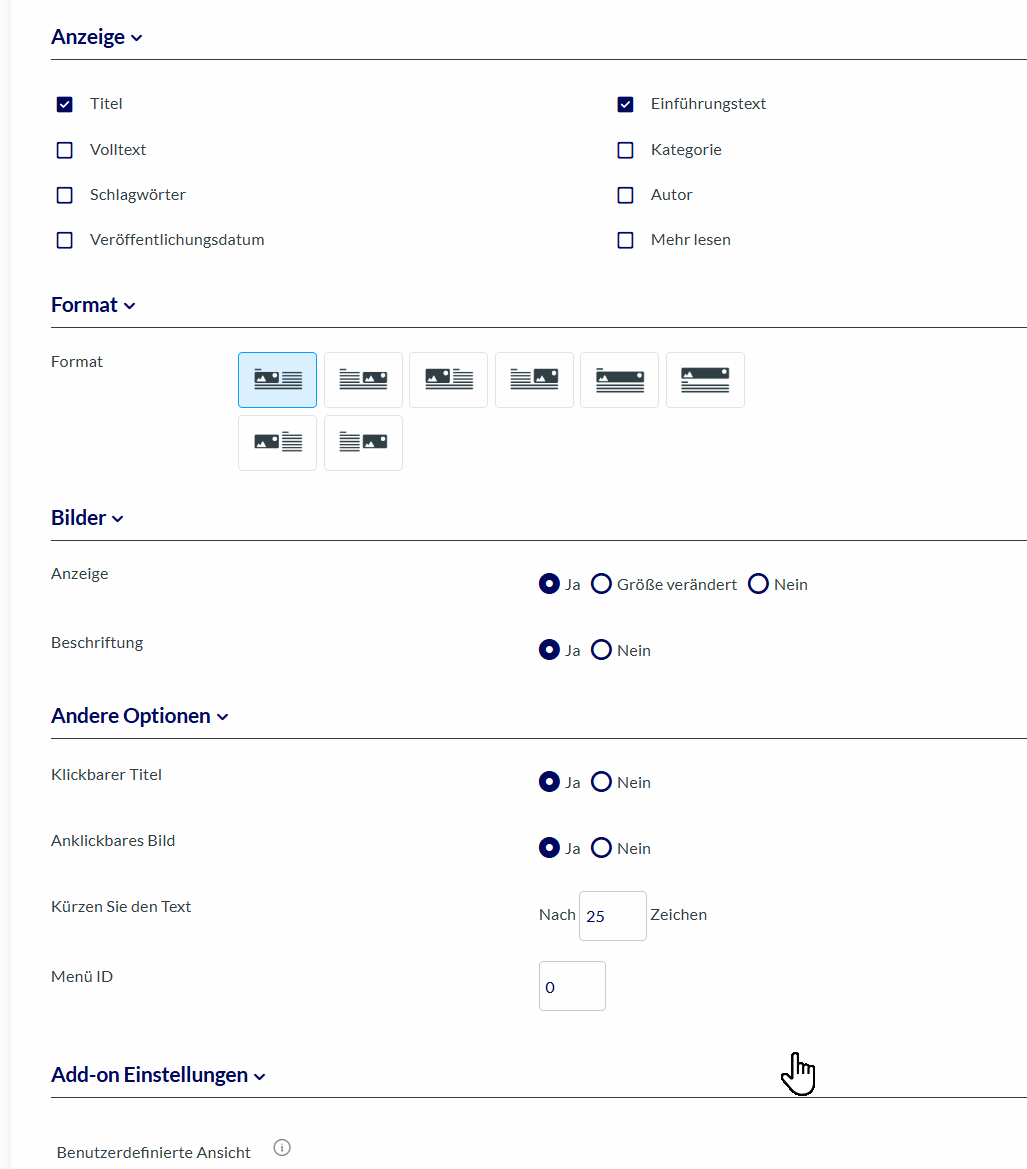Set Beschriftung to Nein
The height and width of the screenshot is (1169, 1027).
[x=601, y=650]
